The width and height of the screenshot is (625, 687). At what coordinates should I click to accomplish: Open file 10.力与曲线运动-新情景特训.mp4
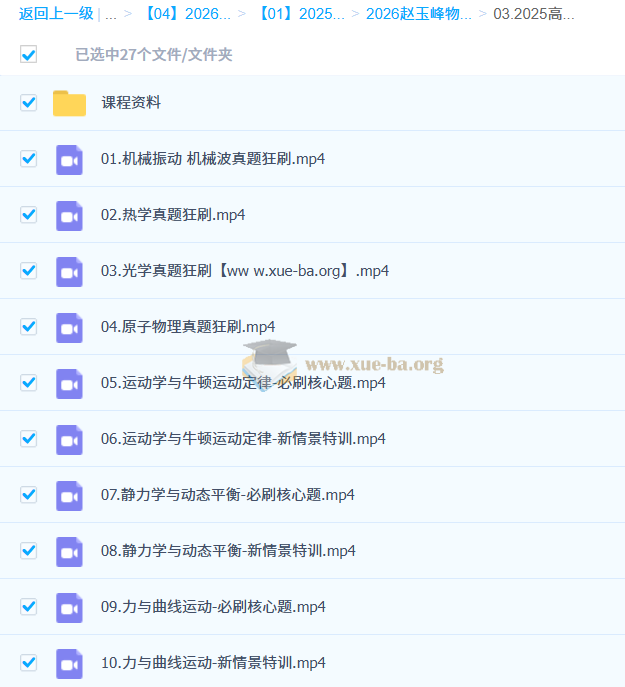pos(213,662)
